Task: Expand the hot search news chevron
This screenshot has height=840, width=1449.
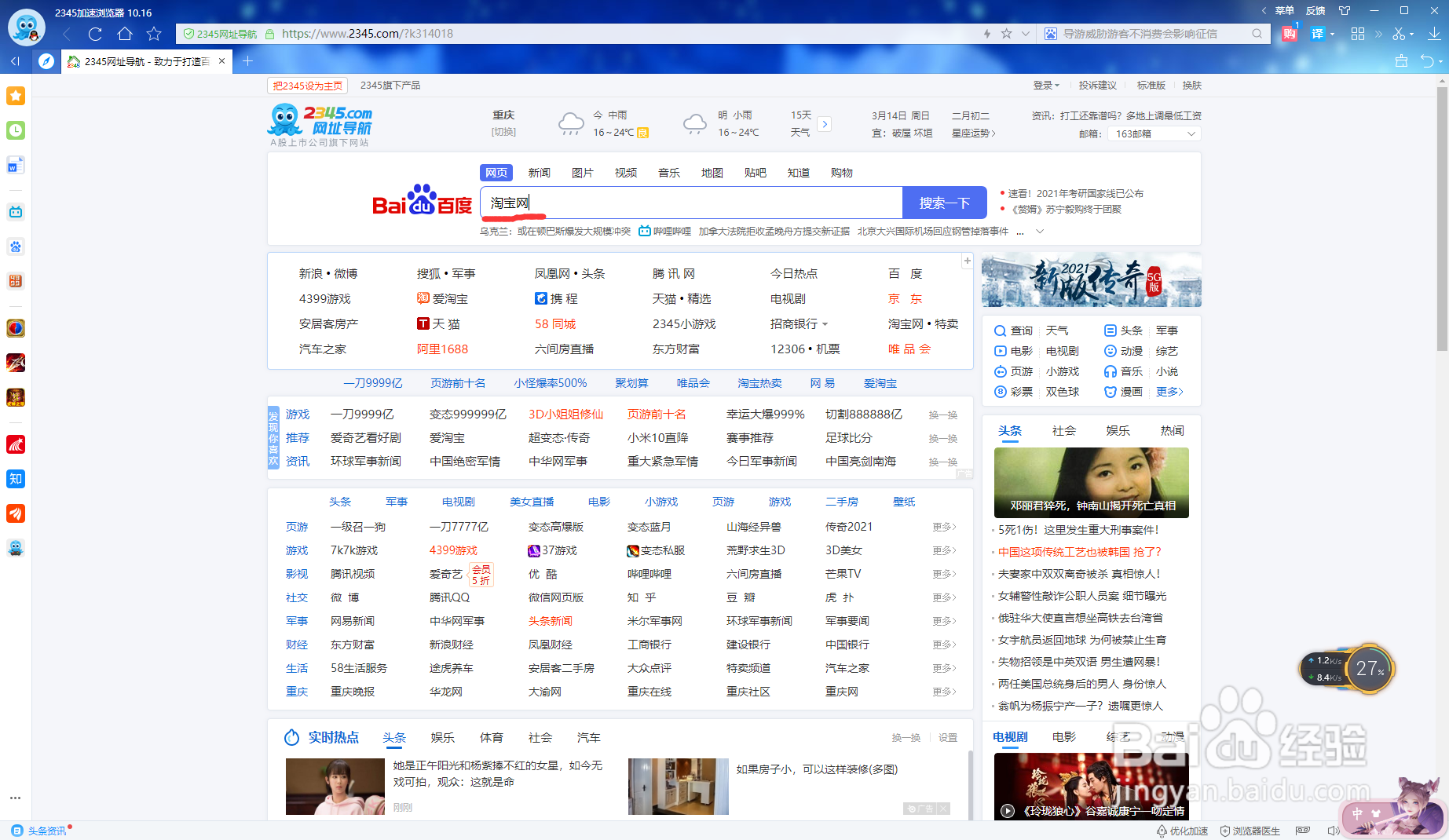Action: pyautogui.click(x=1040, y=232)
